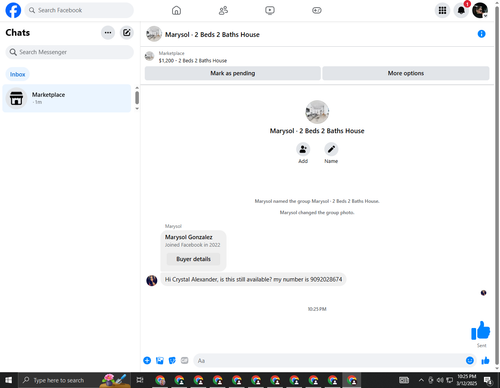500x388 pixels.
Task: Open the nine-dot Menu grid icon
Action: point(442,11)
